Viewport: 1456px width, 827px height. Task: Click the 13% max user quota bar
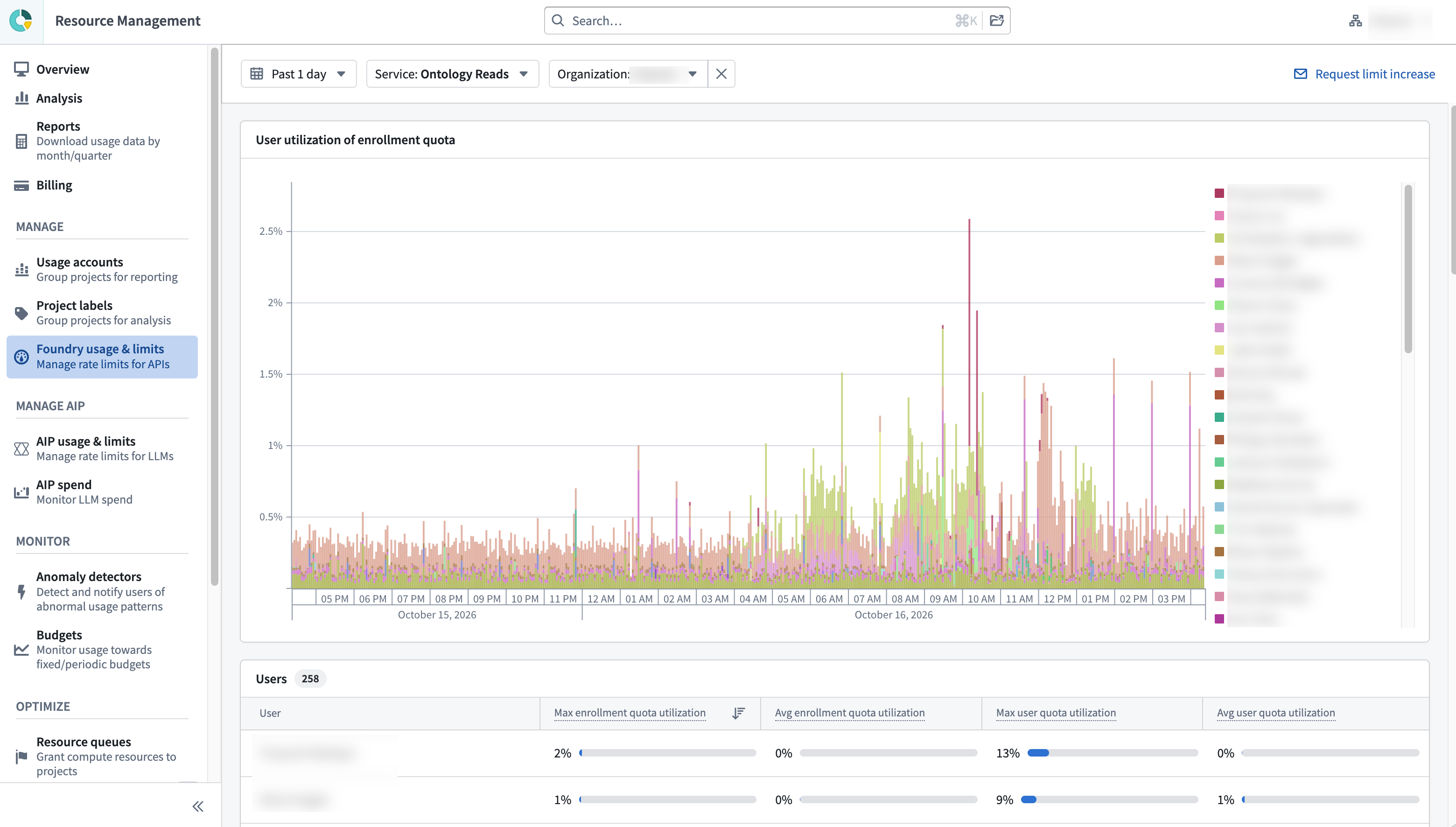pyautogui.click(x=1113, y=753)
